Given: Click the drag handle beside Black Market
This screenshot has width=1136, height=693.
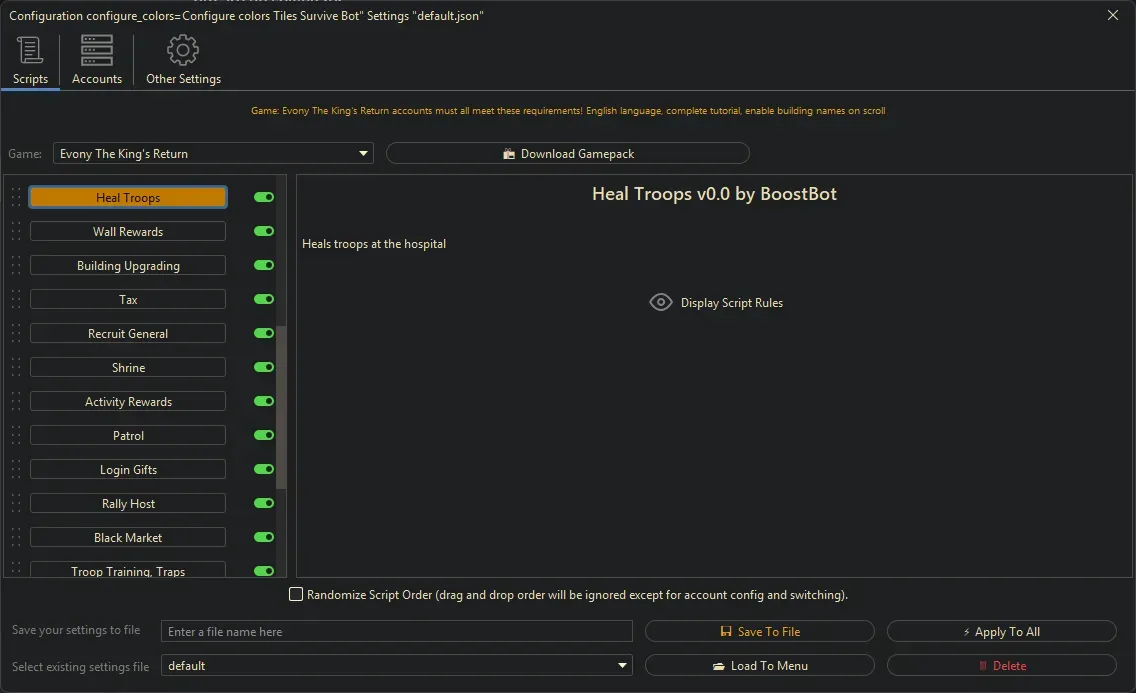Looking at the screenshot, I should click(x=16, y=538).
